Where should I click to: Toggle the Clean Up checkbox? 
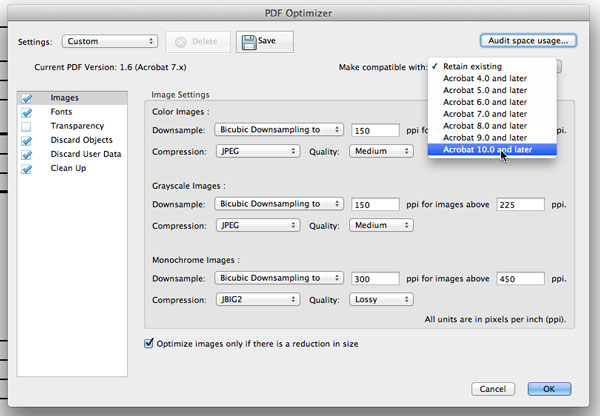(27, 169)
